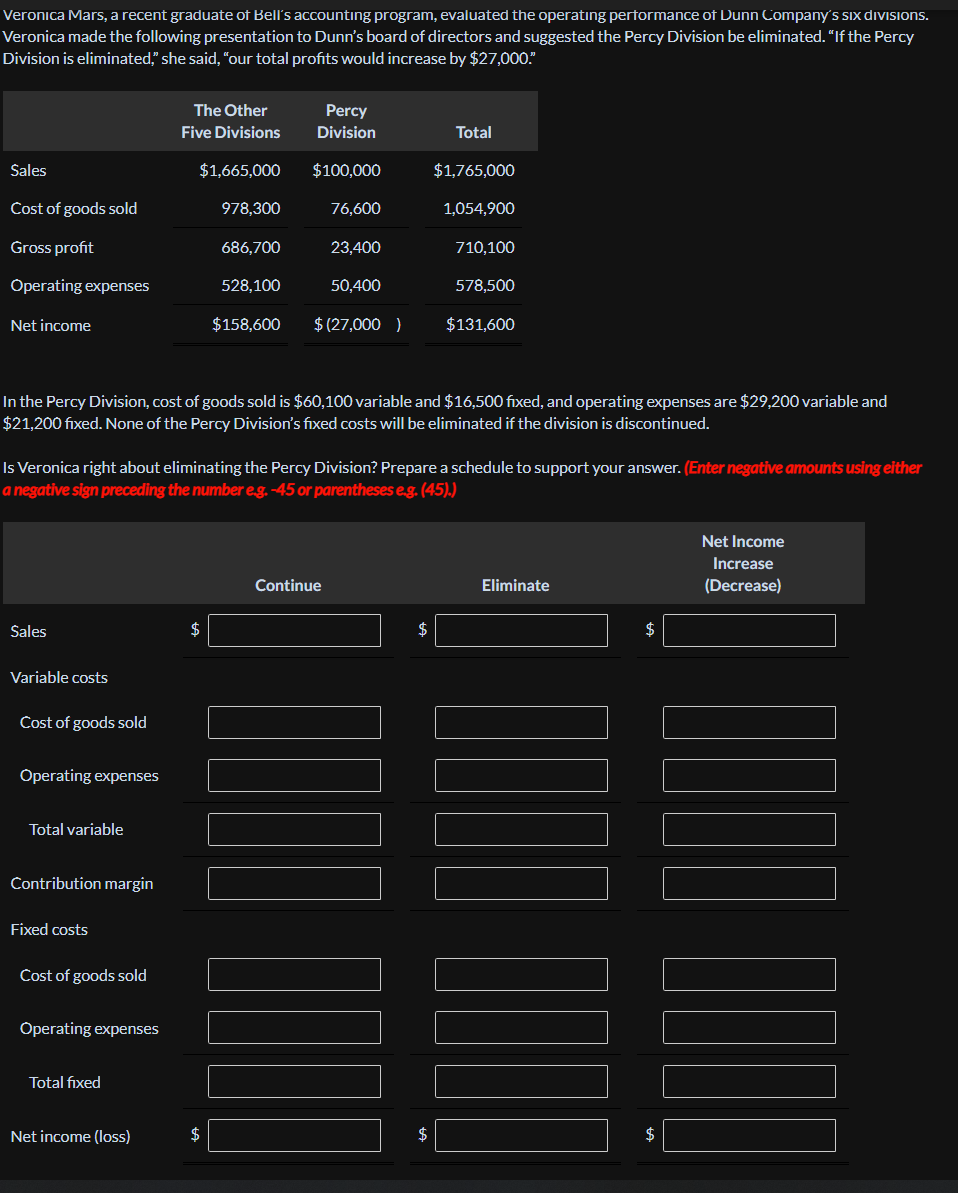Select Contribution margin Net Income input
This screenshot has width=958, height=1193.
749,883
